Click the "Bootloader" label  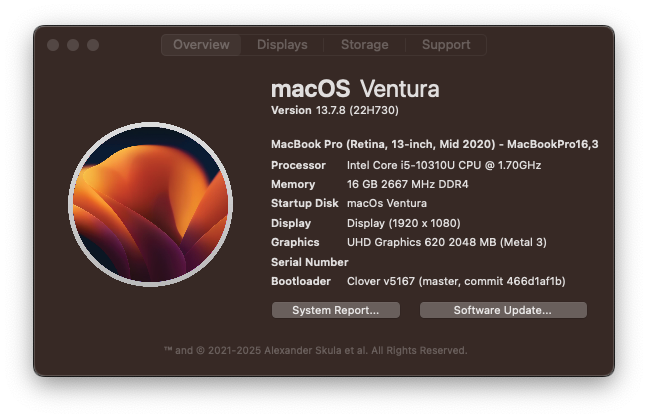[x=301, y=282]
